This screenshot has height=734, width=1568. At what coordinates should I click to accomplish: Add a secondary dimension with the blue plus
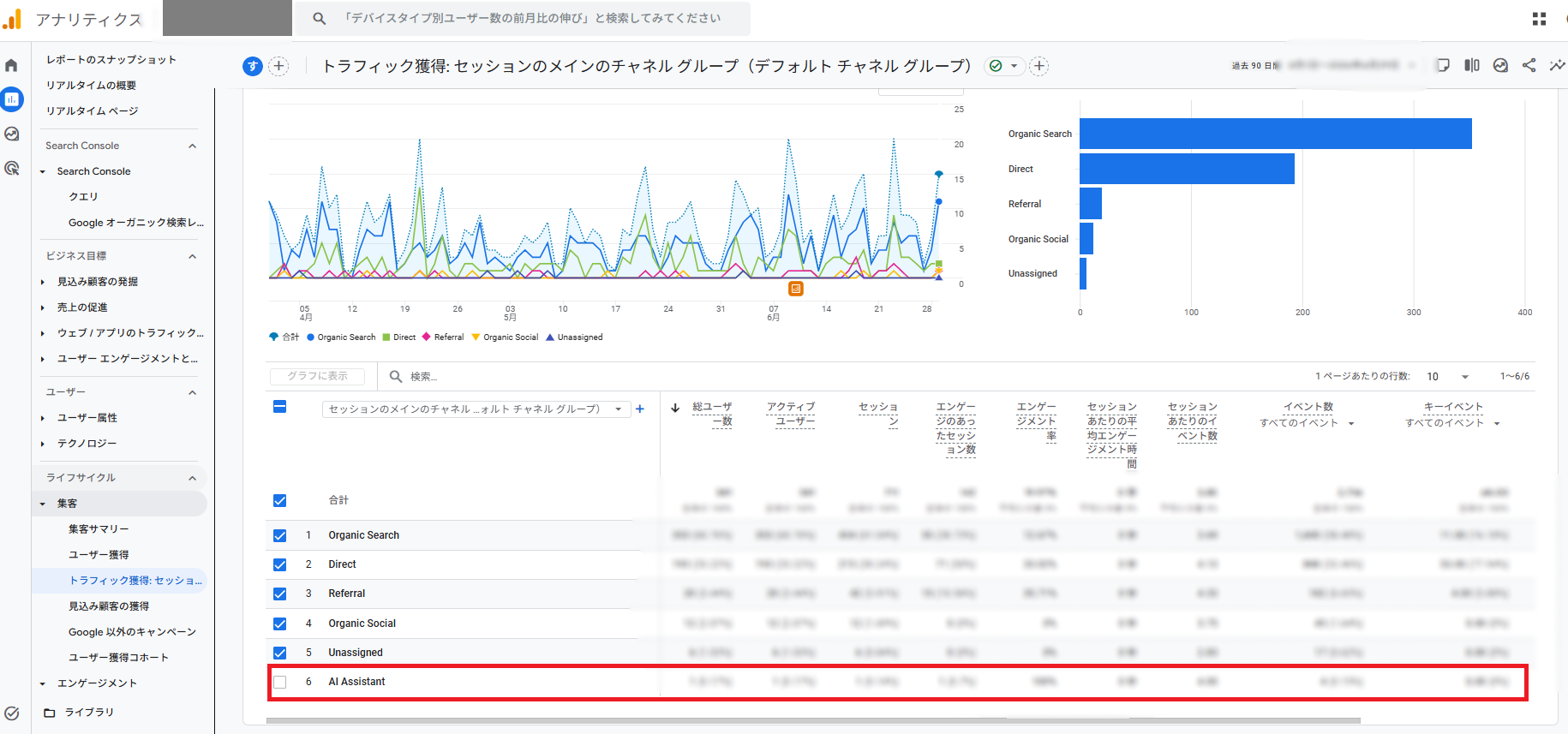(x=640, y=409)
